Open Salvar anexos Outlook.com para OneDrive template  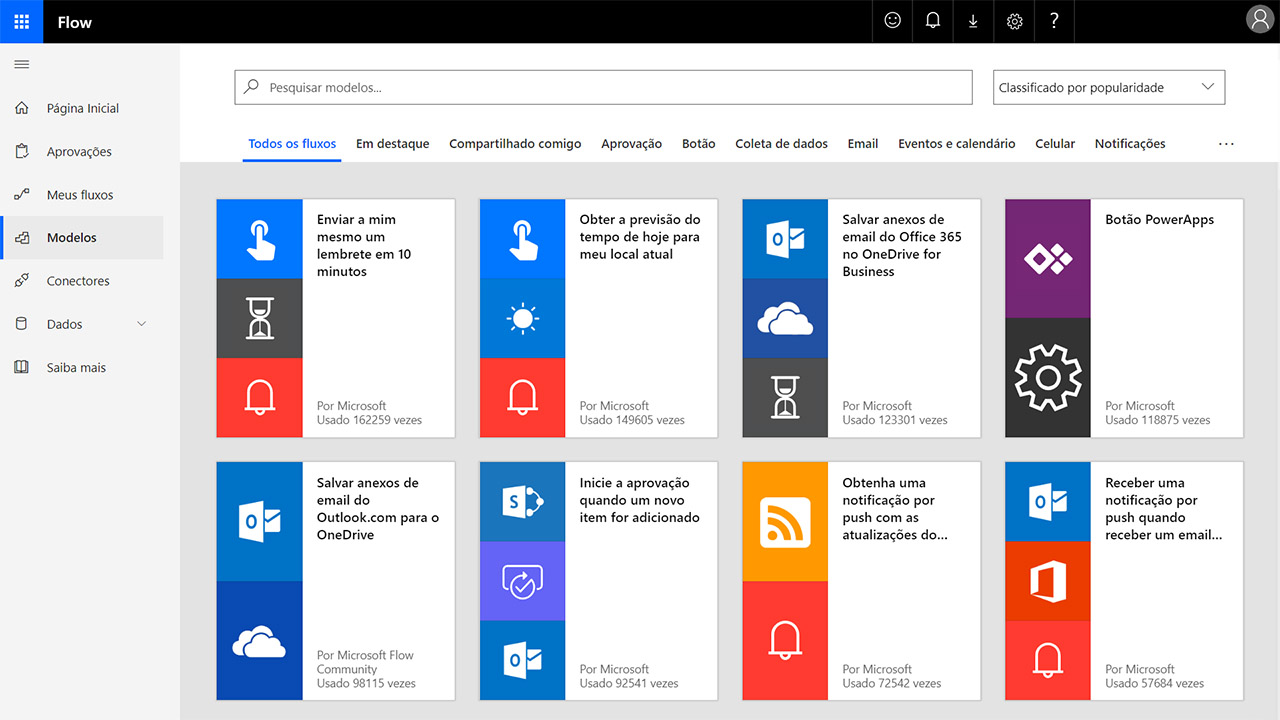point(378,508)
